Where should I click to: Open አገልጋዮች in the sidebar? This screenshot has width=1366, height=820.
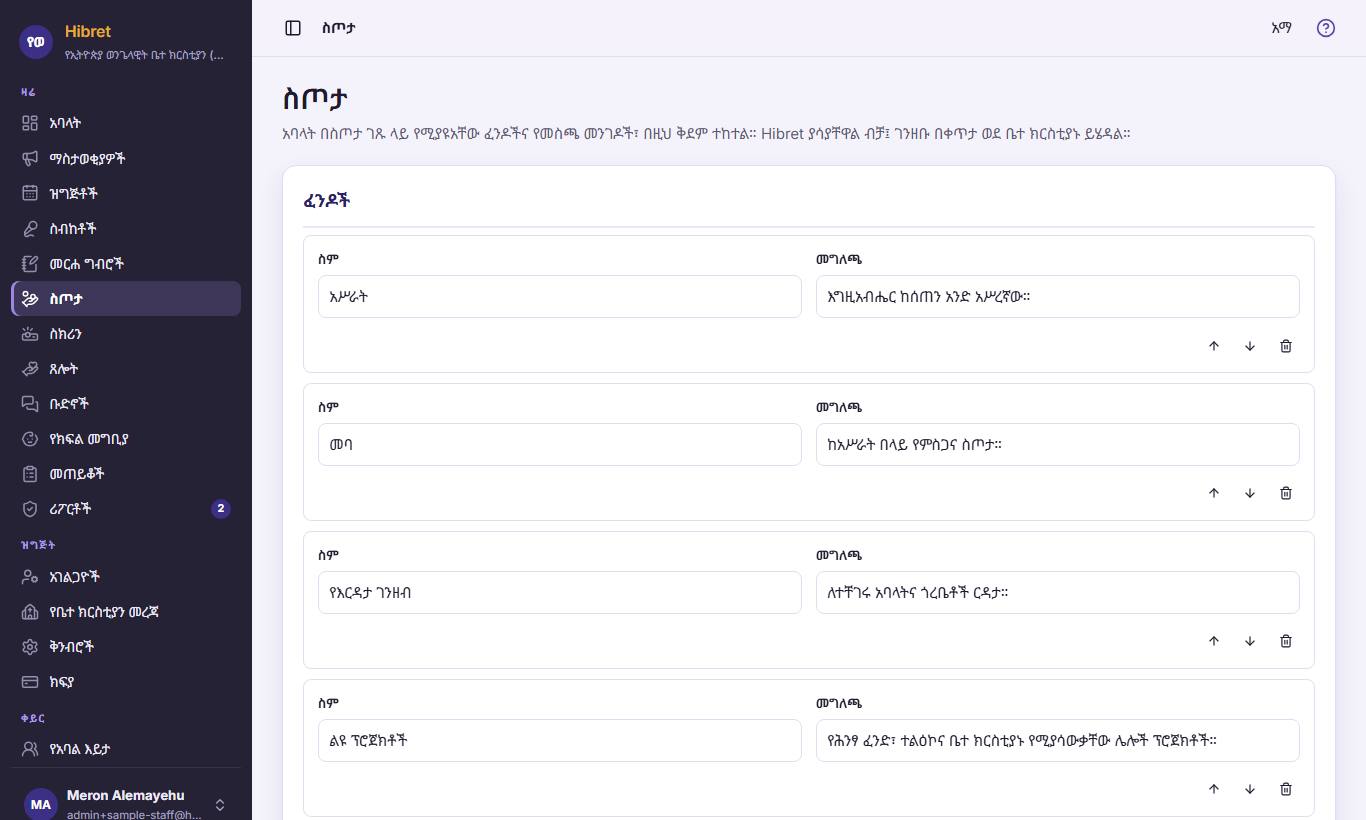click(126, 576)
